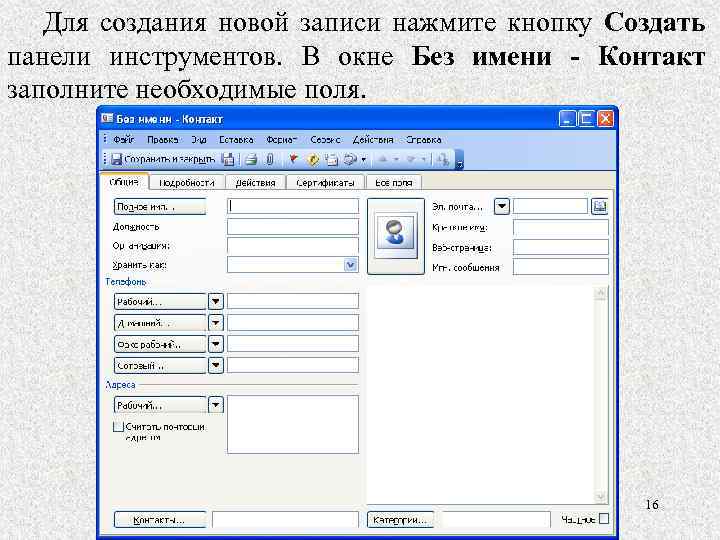Open the Вид menu
Viewport: 720px width, 540px height.
tap(199, 139)
